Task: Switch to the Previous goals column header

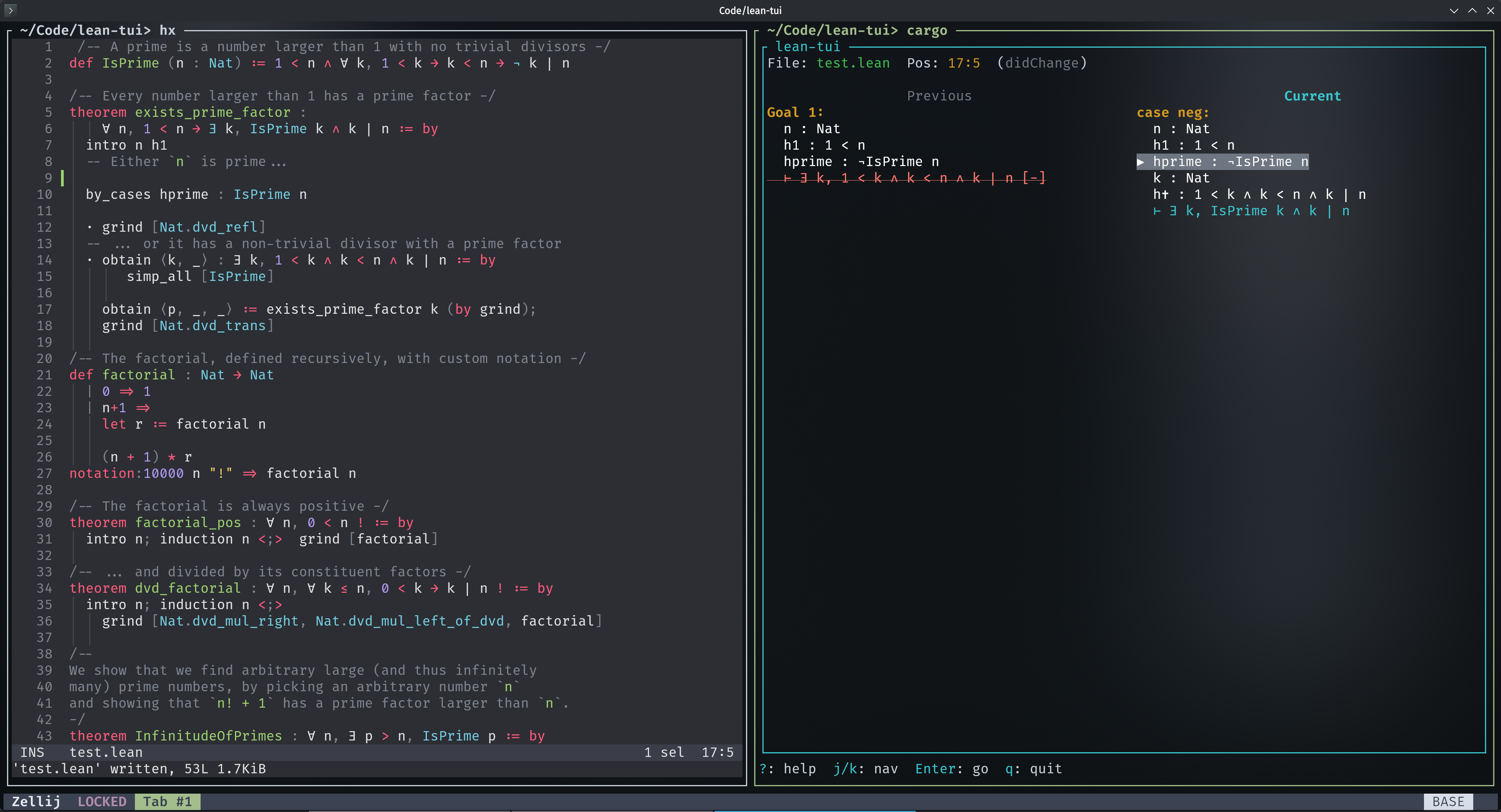Action: (x=939, y=96)
